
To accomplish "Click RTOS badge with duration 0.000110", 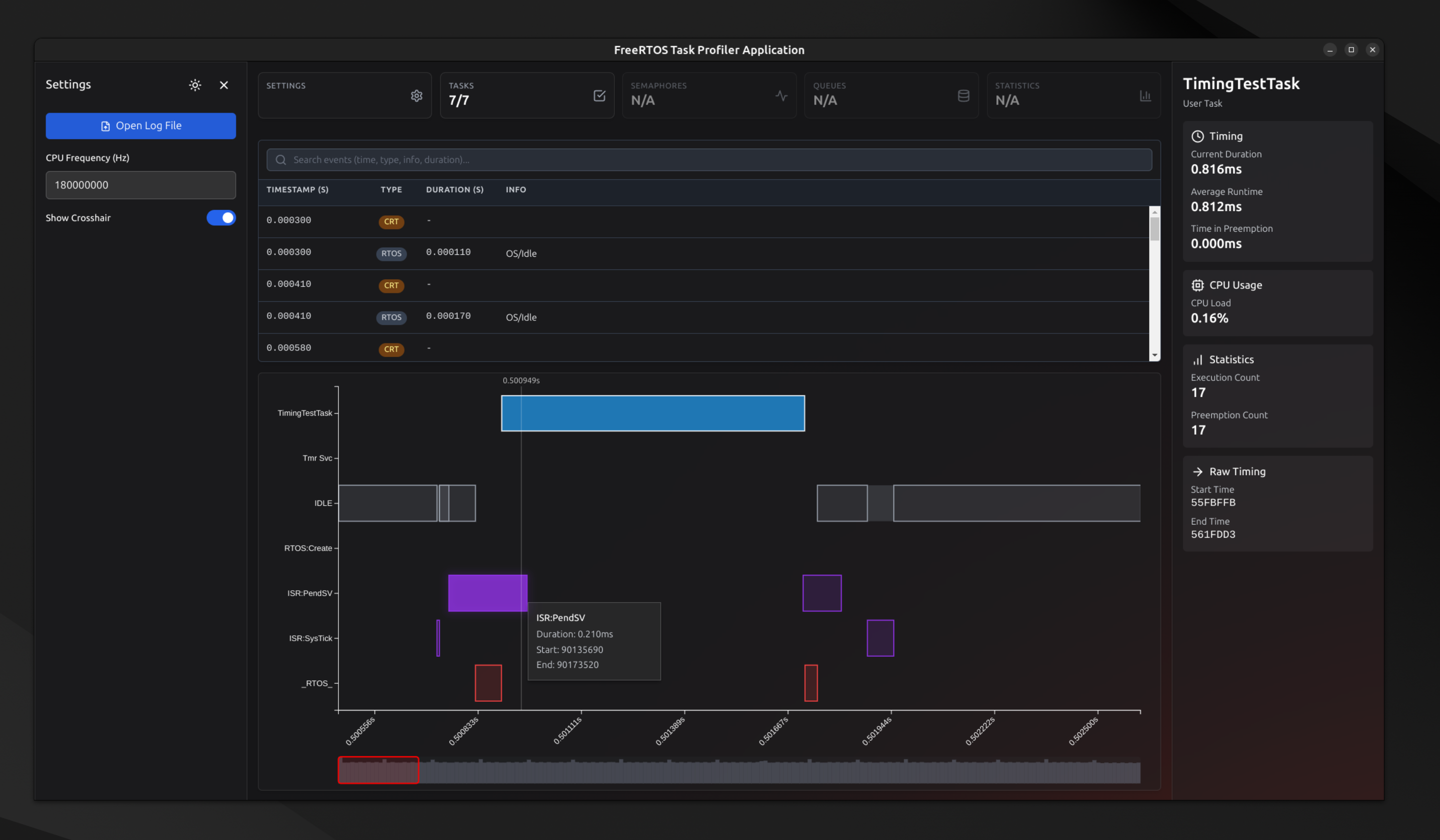I will [x=392, y=254].
